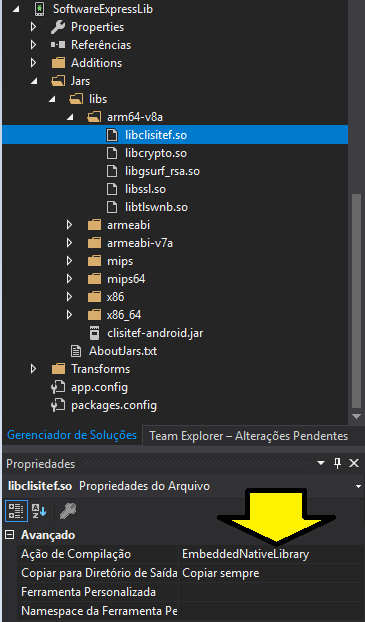Collapse the libs folder

pos(52,99)
